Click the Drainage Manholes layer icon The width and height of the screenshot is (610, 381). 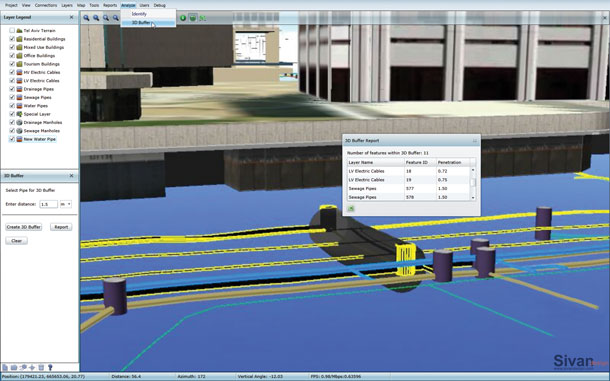click(19, 123)
